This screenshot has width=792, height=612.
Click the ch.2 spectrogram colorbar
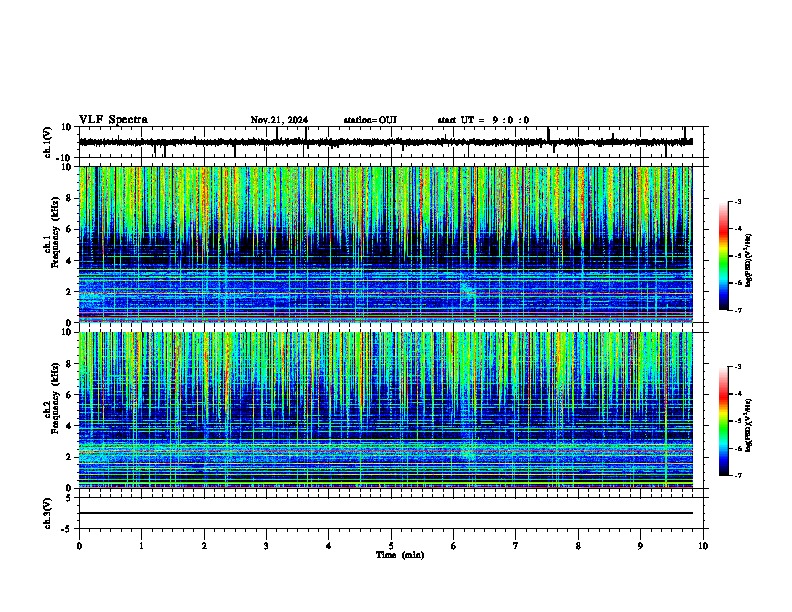point(724,421)
